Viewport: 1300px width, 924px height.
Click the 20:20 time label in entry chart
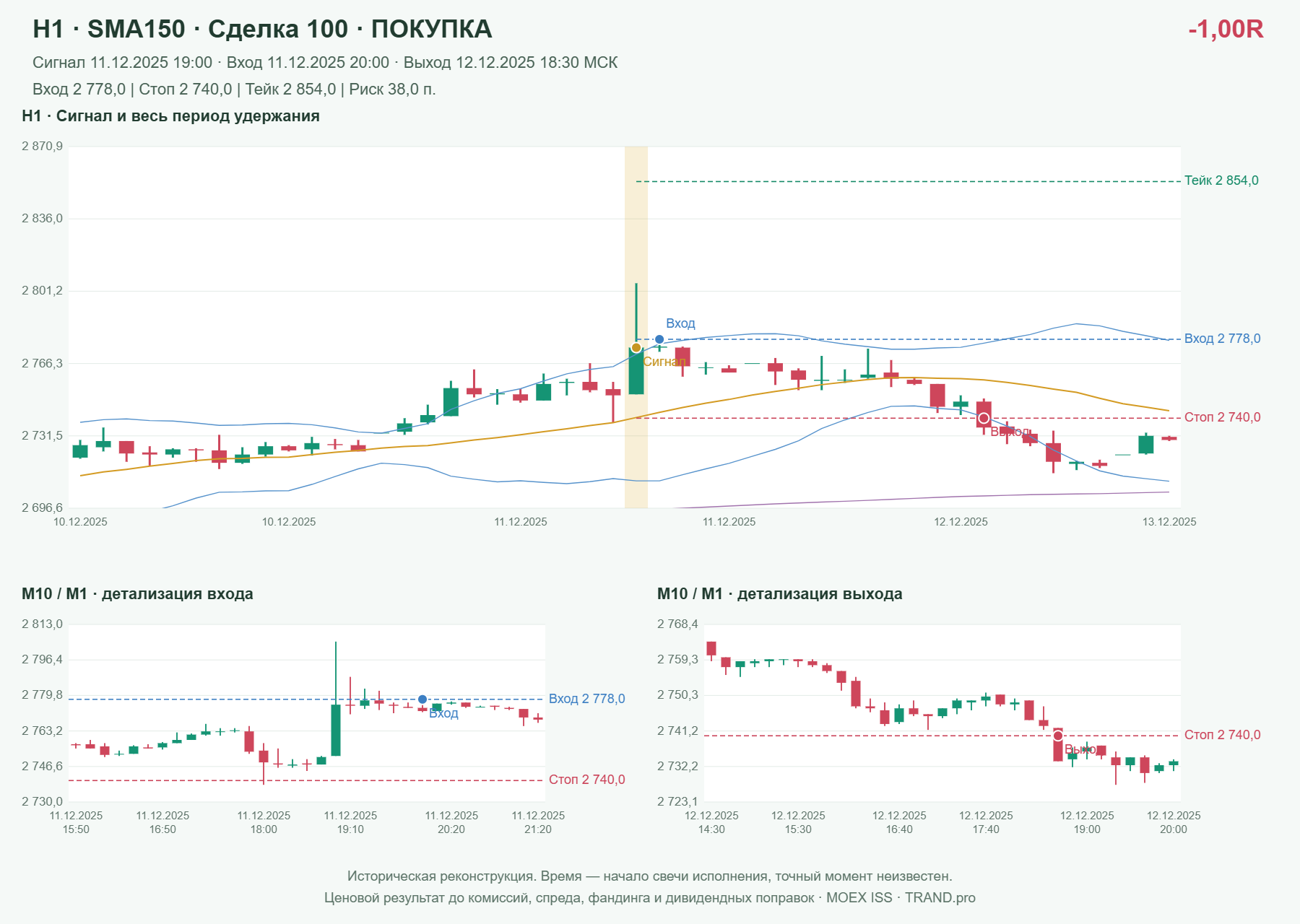(x=451, y=829)
